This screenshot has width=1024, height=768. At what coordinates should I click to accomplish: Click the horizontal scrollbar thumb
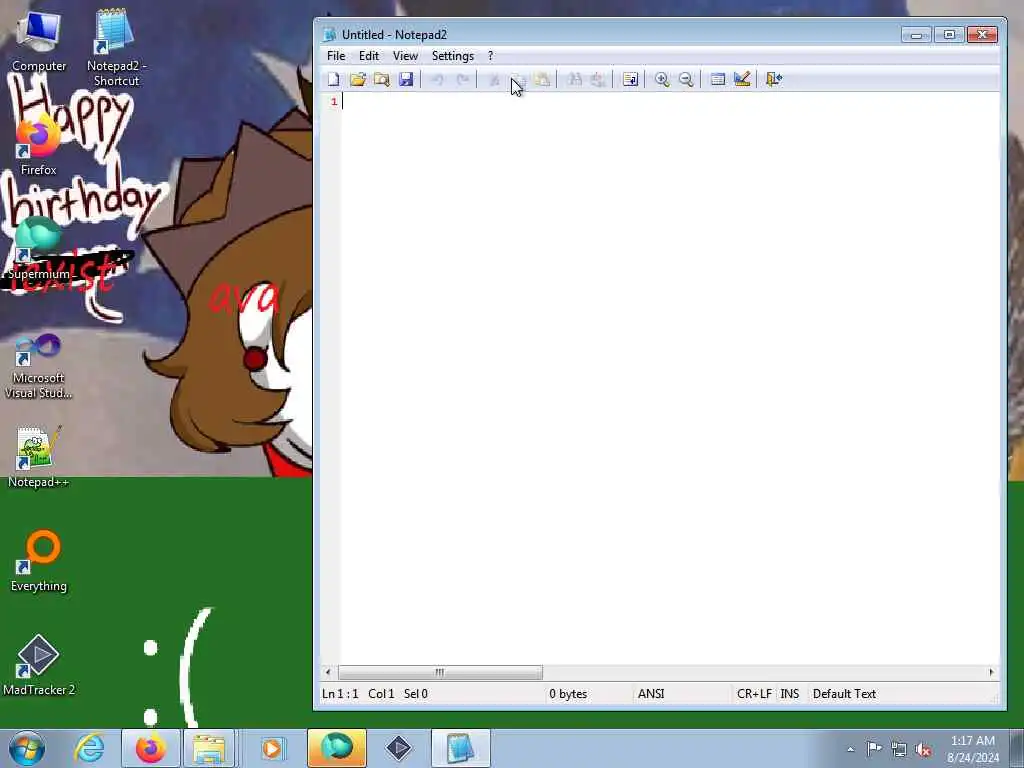click(440, 672)
